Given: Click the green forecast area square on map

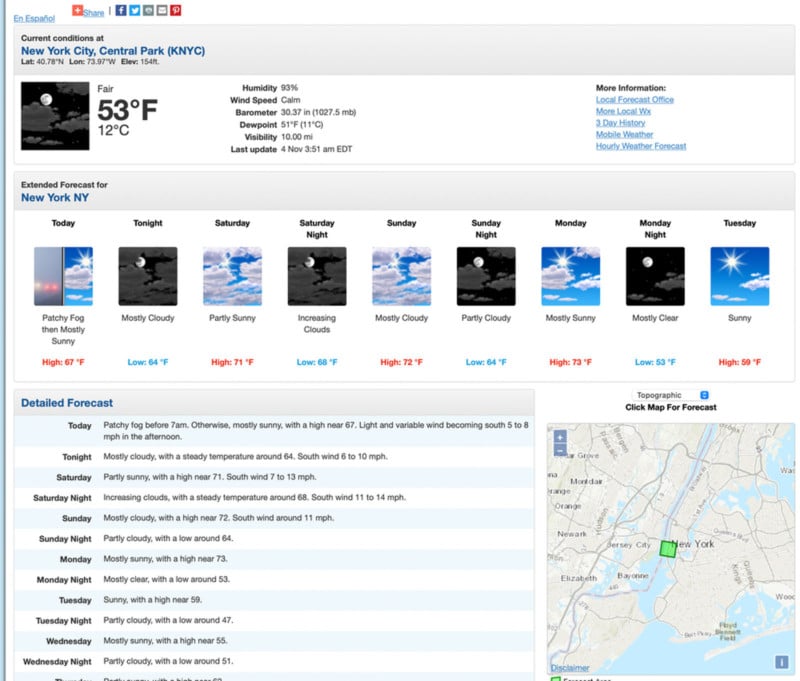Looking at the screenshot, I should pyautogui.click(x=668, y=549).
